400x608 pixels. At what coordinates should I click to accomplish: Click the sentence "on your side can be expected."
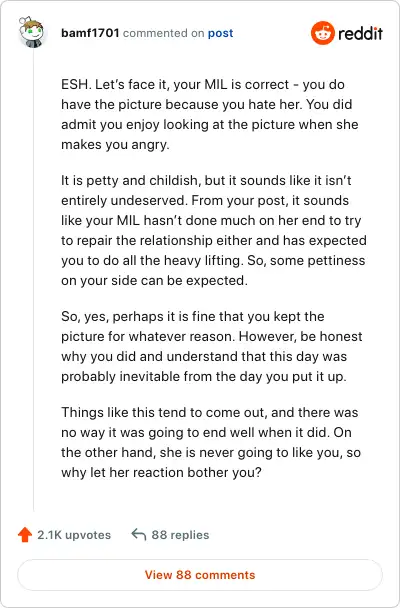[154, 280]
